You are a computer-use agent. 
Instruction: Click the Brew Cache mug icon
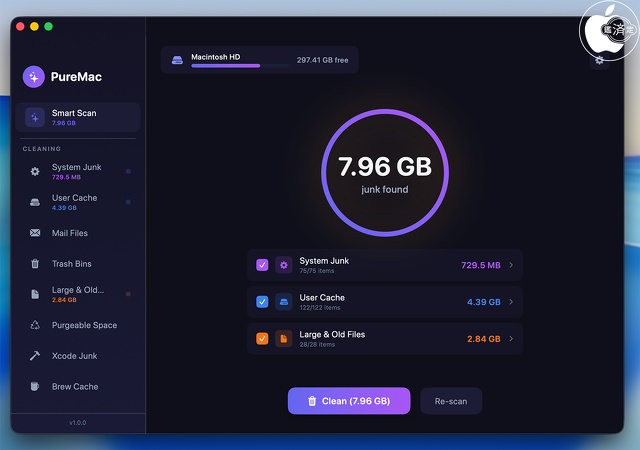click(x=35, y=386)
